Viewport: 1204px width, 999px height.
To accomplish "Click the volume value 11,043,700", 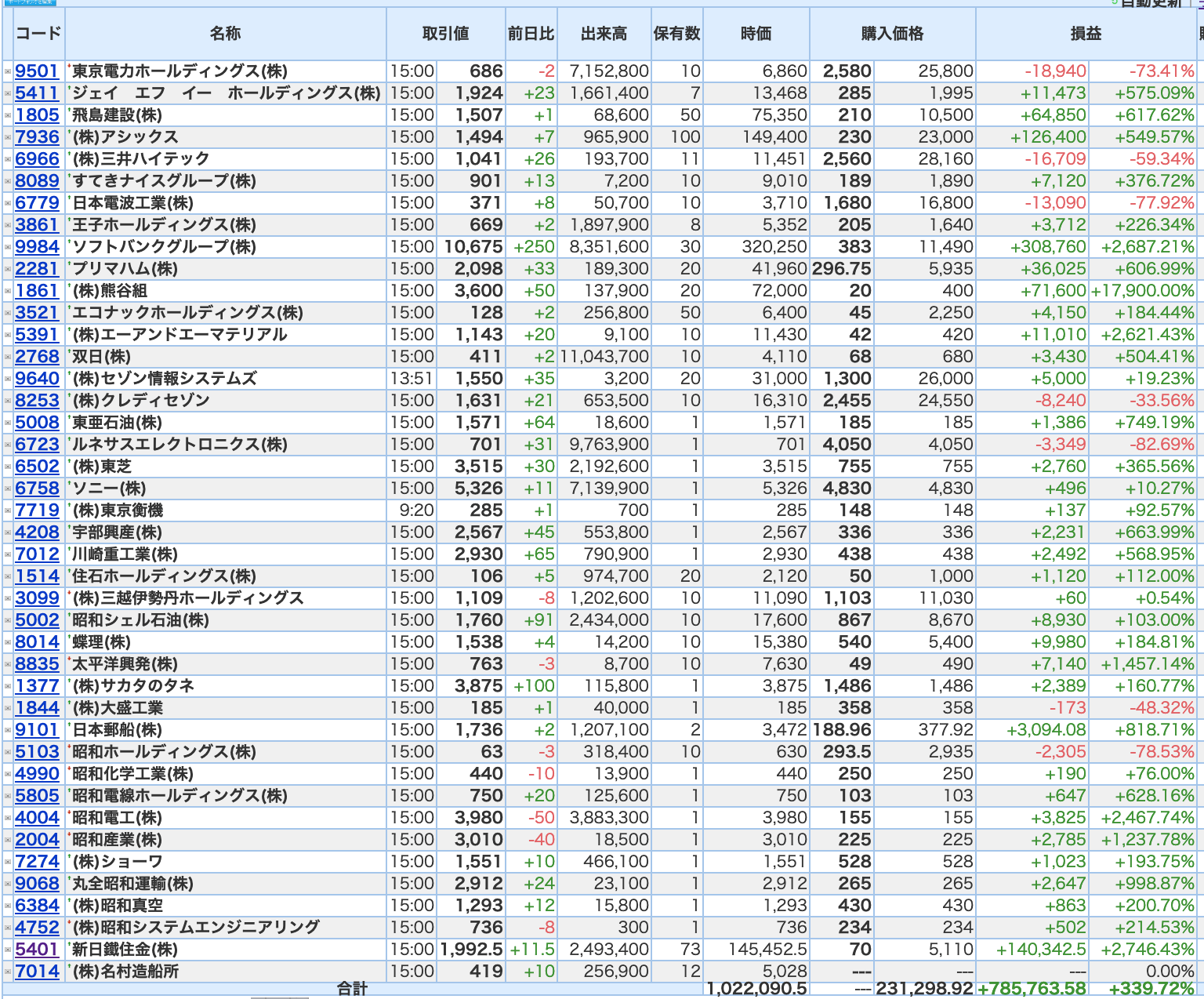I will 604,357.
